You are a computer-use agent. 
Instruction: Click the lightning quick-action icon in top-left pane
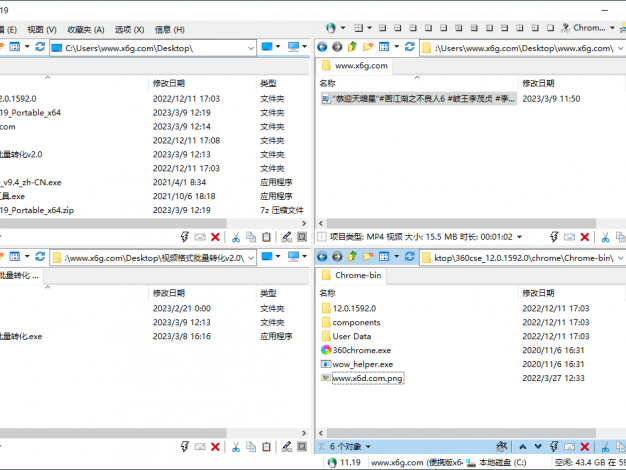point(184,237)
